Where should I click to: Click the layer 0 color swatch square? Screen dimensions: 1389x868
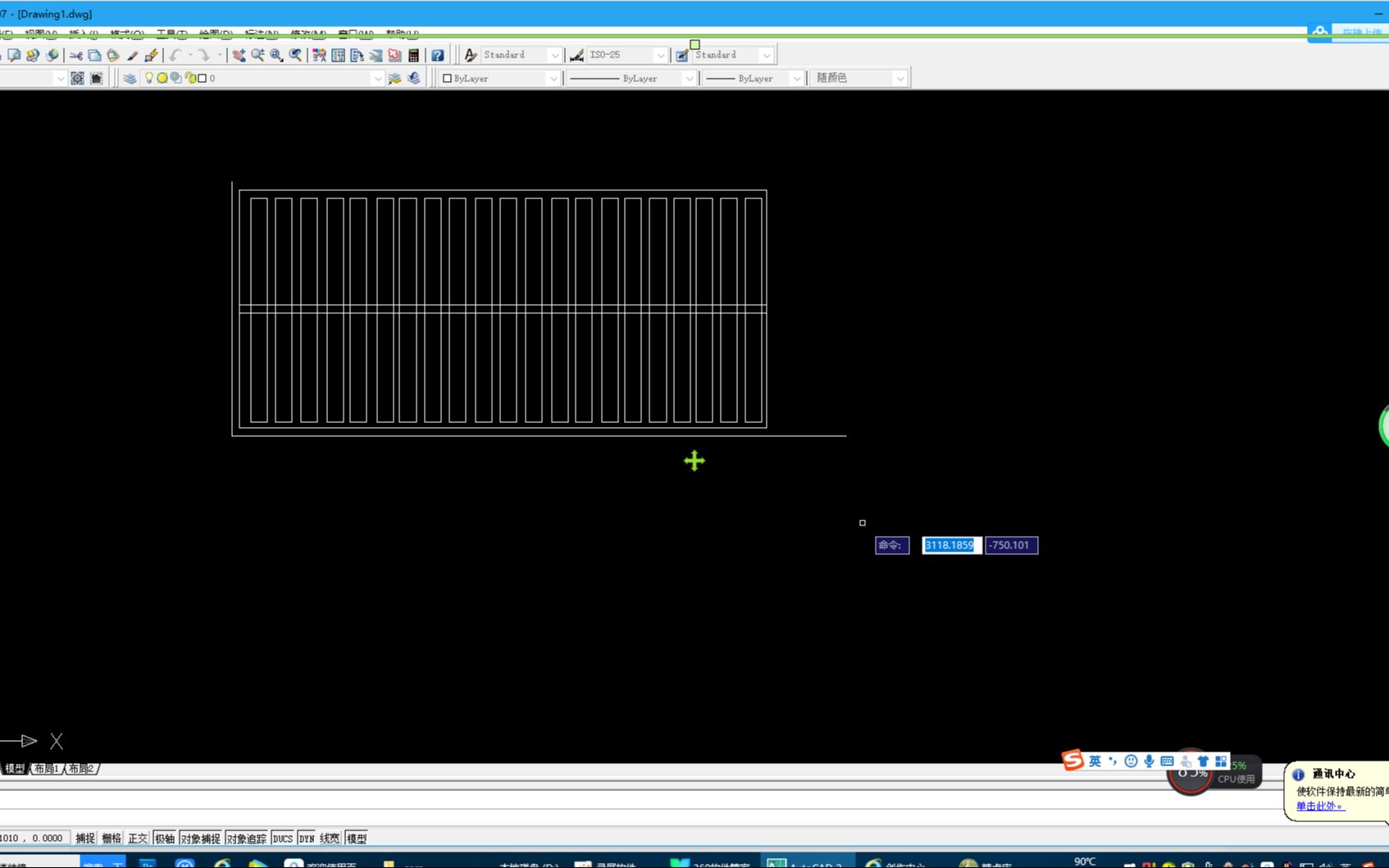(202, 78)
